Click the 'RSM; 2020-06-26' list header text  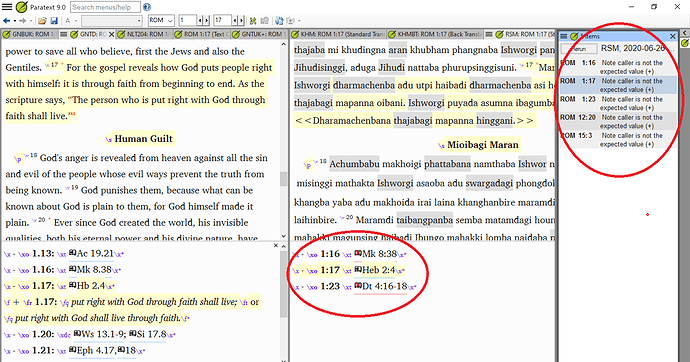(x=633, y=48)
